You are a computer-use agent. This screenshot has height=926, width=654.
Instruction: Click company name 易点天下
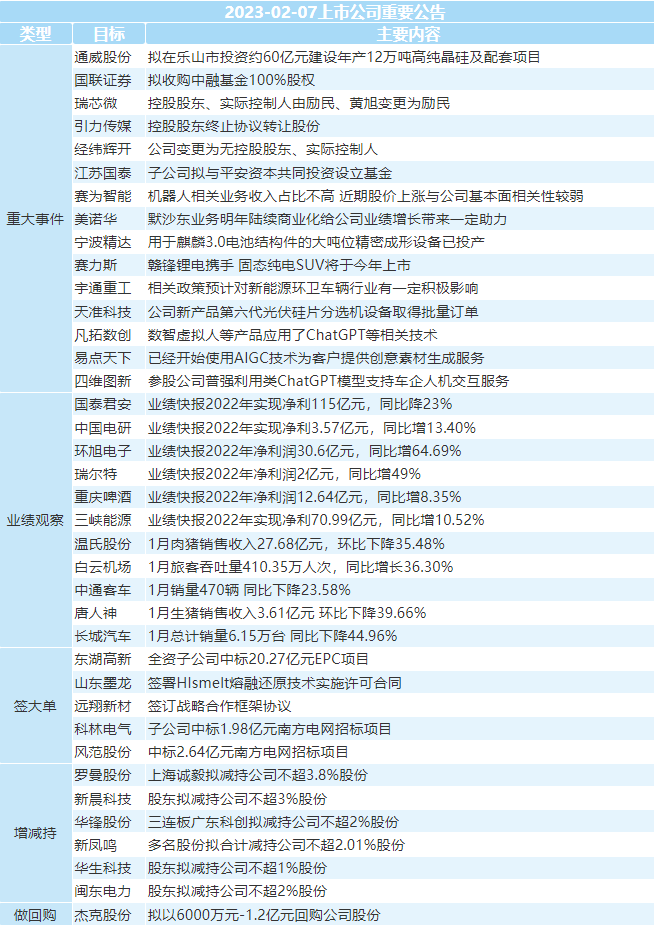click(x=103, y=357)
